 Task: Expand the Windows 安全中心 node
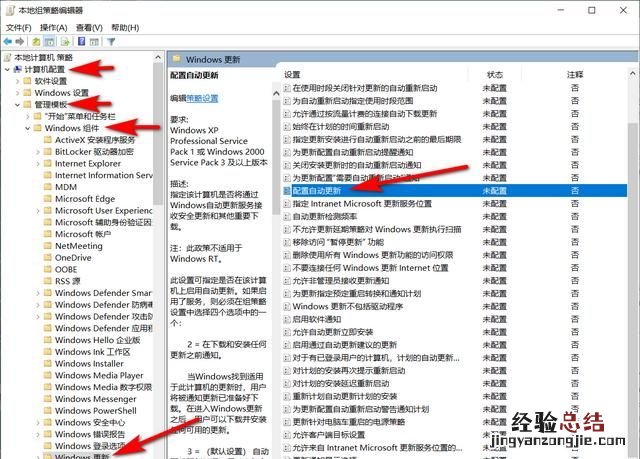tap(38, 423)
